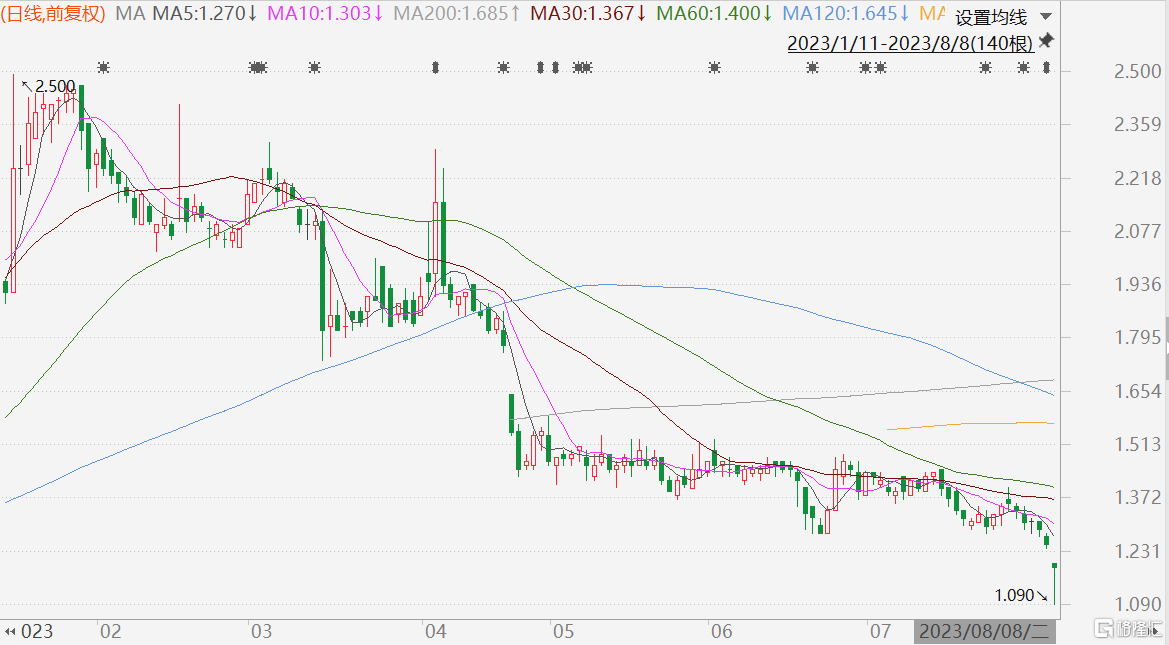
Task: Click the event marker above the 06 month label
Action: 714,68
